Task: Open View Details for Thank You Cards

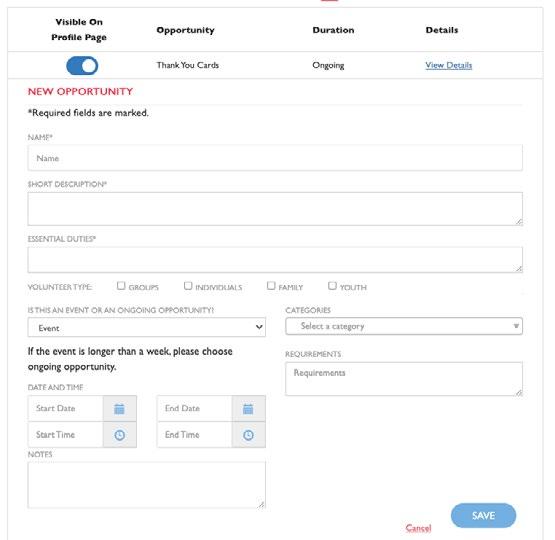Action: 448,65
